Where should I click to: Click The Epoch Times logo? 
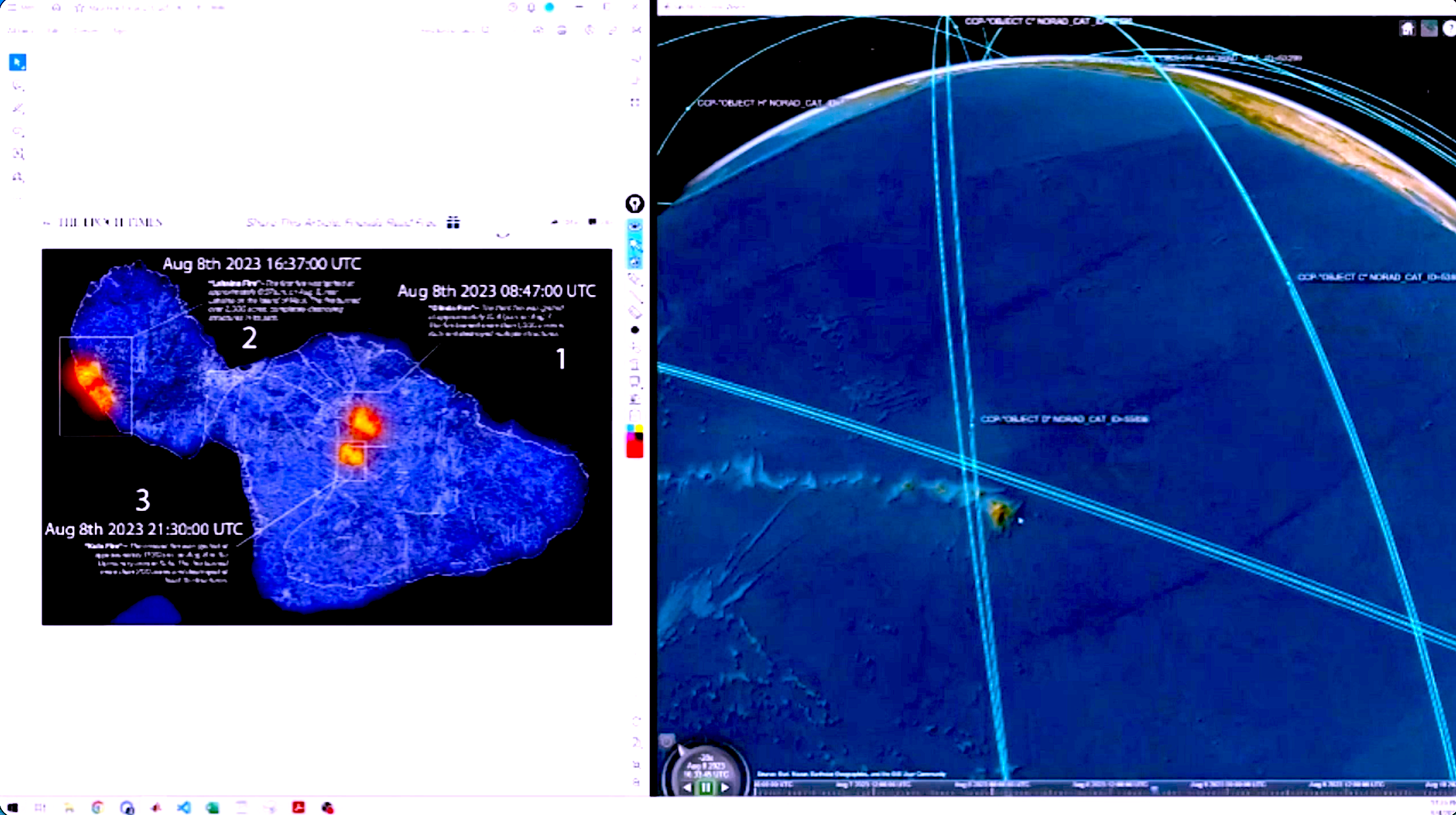pyautogui.click(x=110, y=222)
